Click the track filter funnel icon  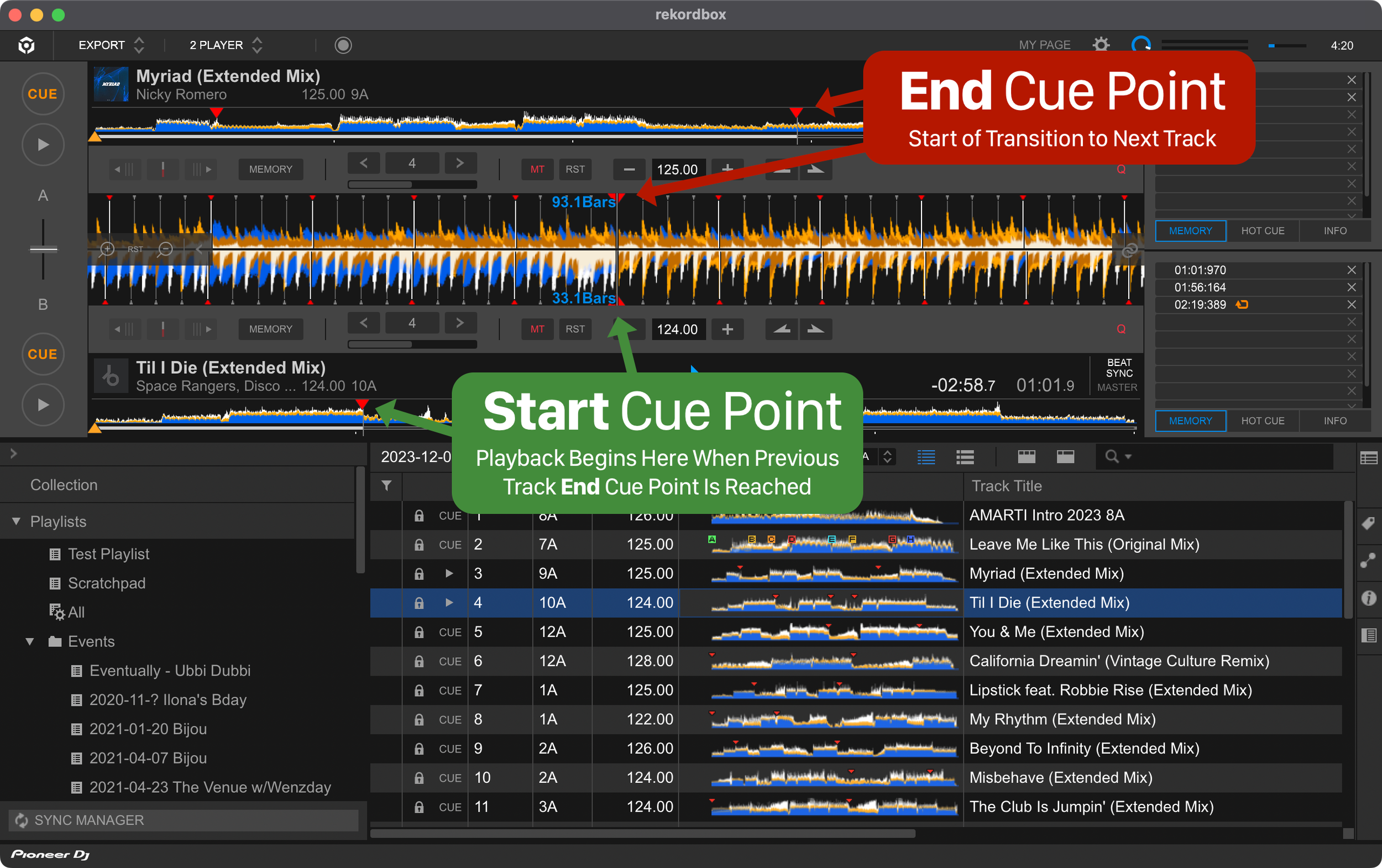pyautogui.click(x=387, y=486)
